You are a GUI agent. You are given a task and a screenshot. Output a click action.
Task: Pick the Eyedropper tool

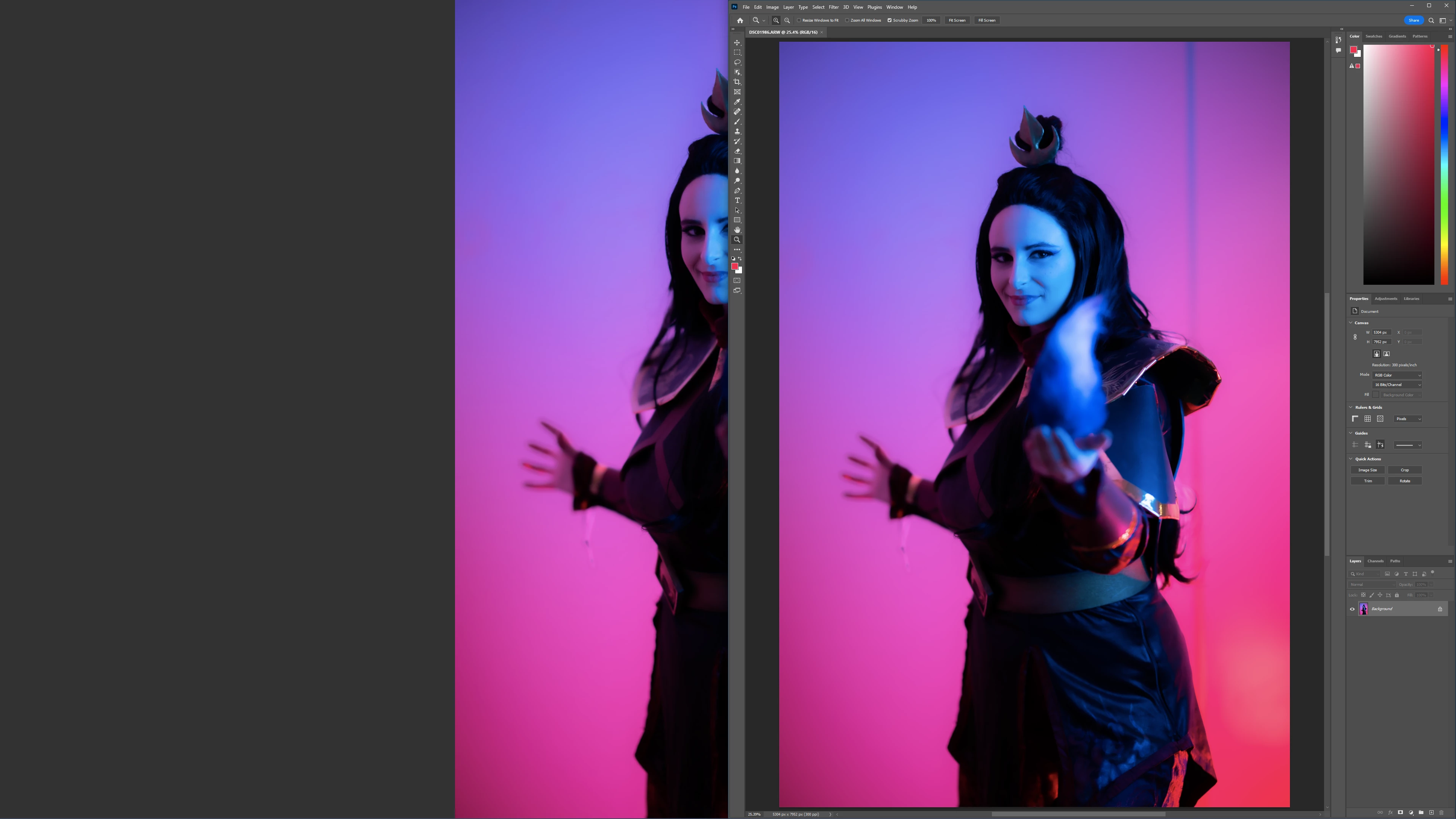737,102
